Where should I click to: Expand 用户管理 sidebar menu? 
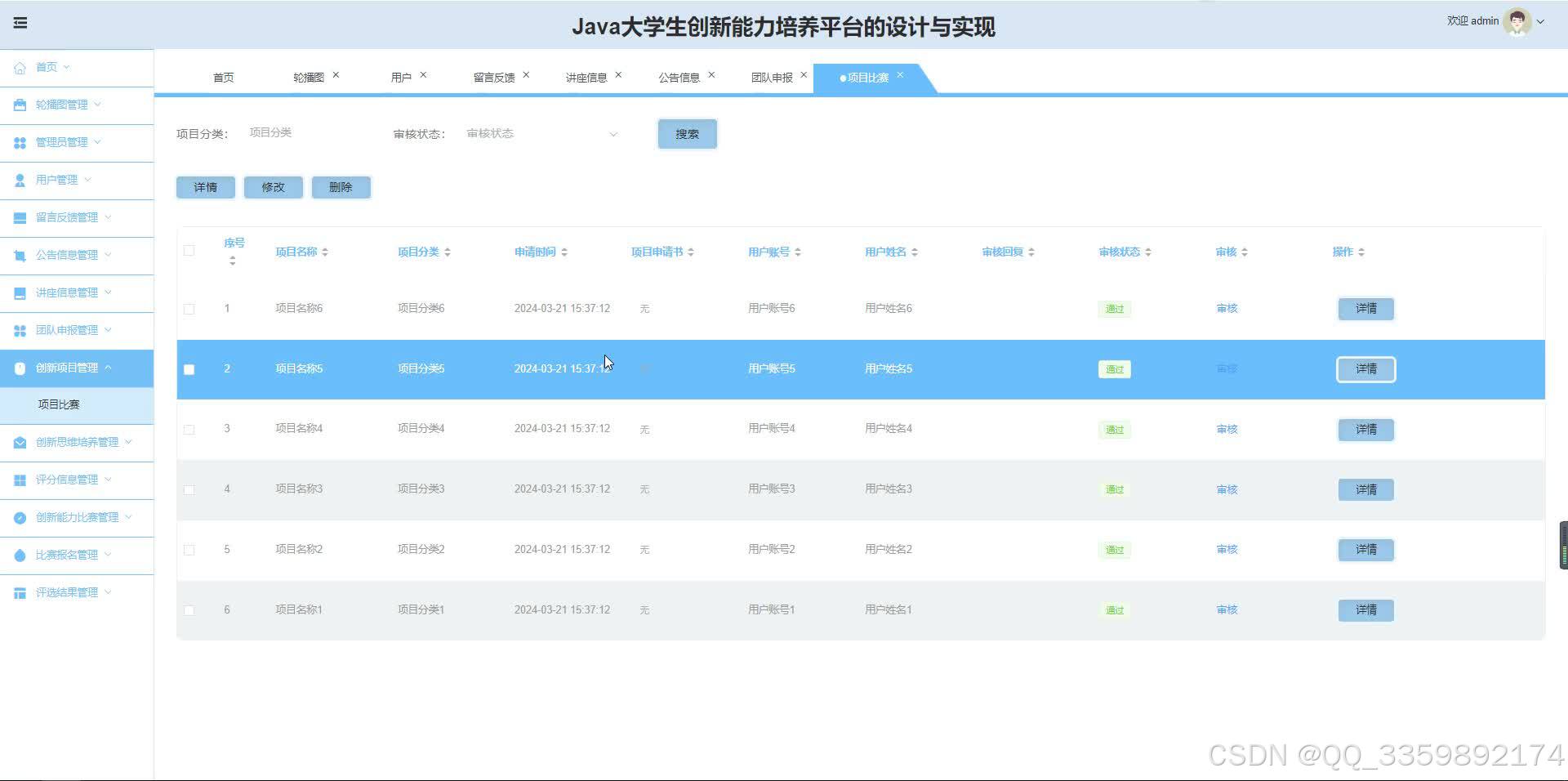(88, 180)
